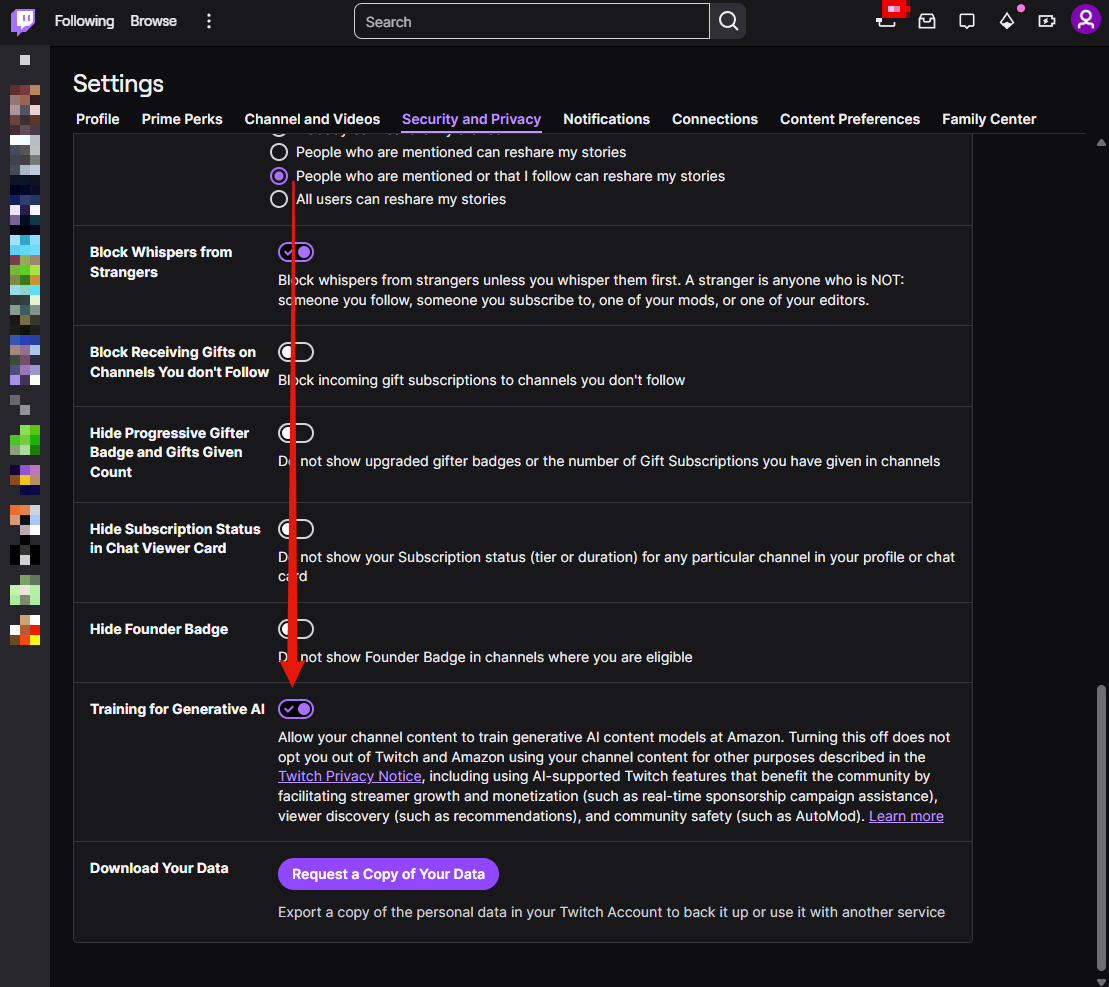Open the Notifications inbox icon
This screenshot has height=987, width=1109.
tap(927, 21)
